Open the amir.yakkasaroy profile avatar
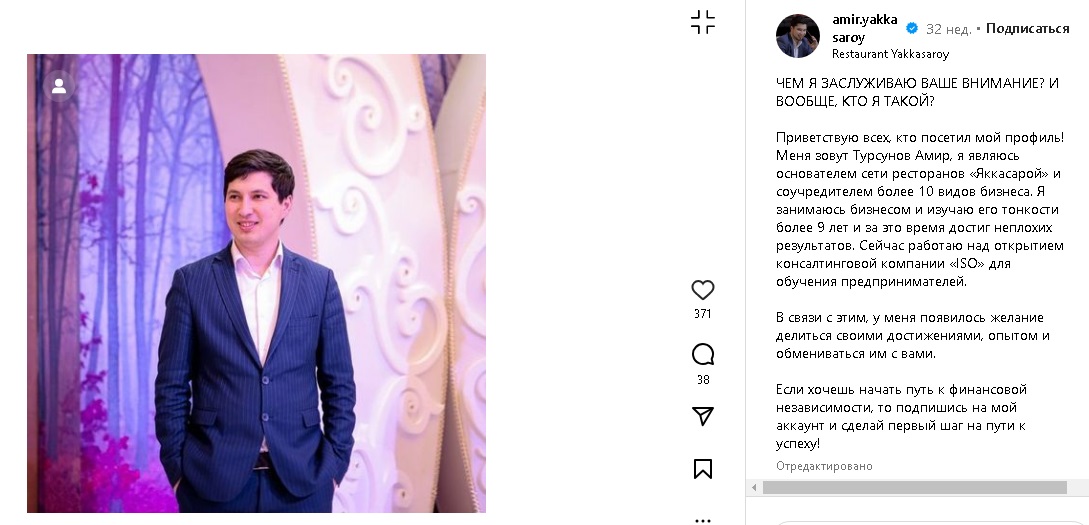1089x525 pixels. [x=798, y=36]
